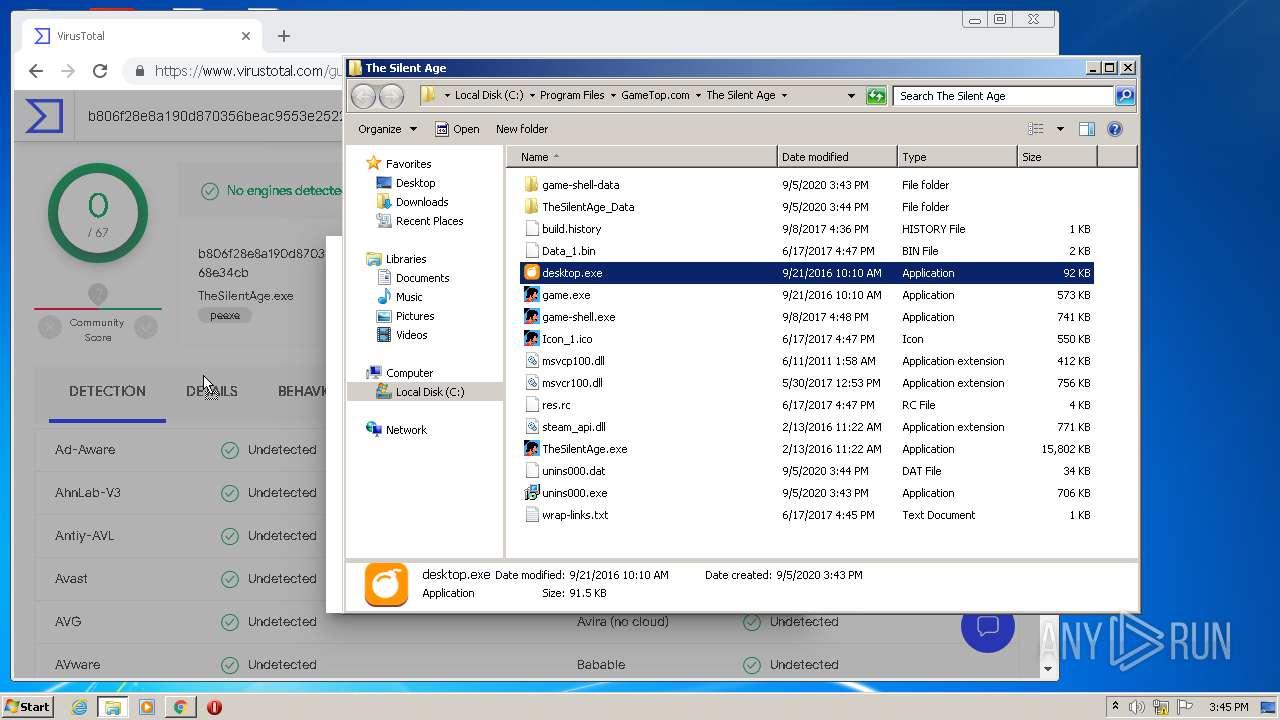Select game-shell.exe icon
1280x720 pixels.
(x=532, y=317)
